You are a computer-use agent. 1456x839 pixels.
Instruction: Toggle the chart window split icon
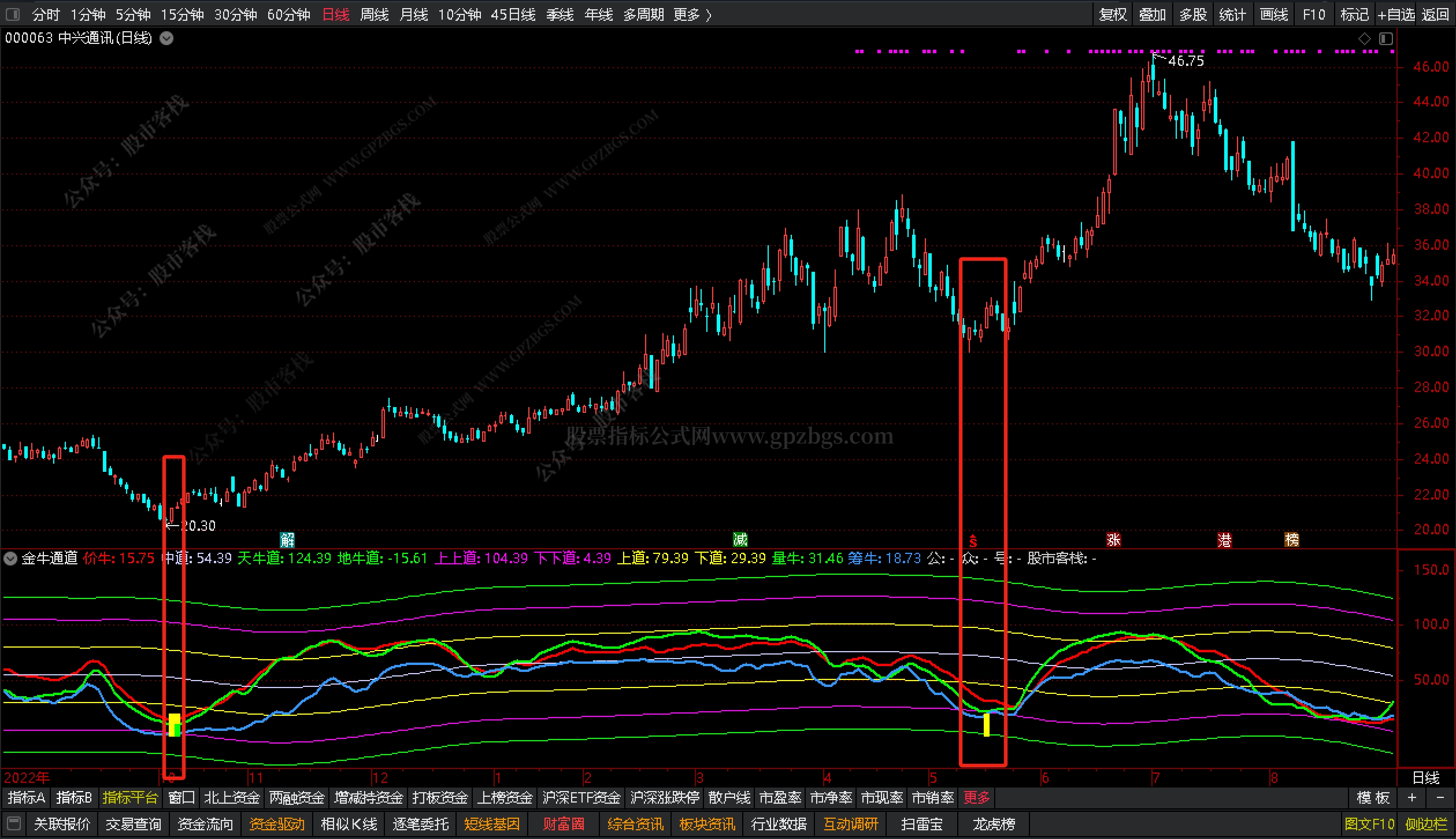(x=1386, y=38)
